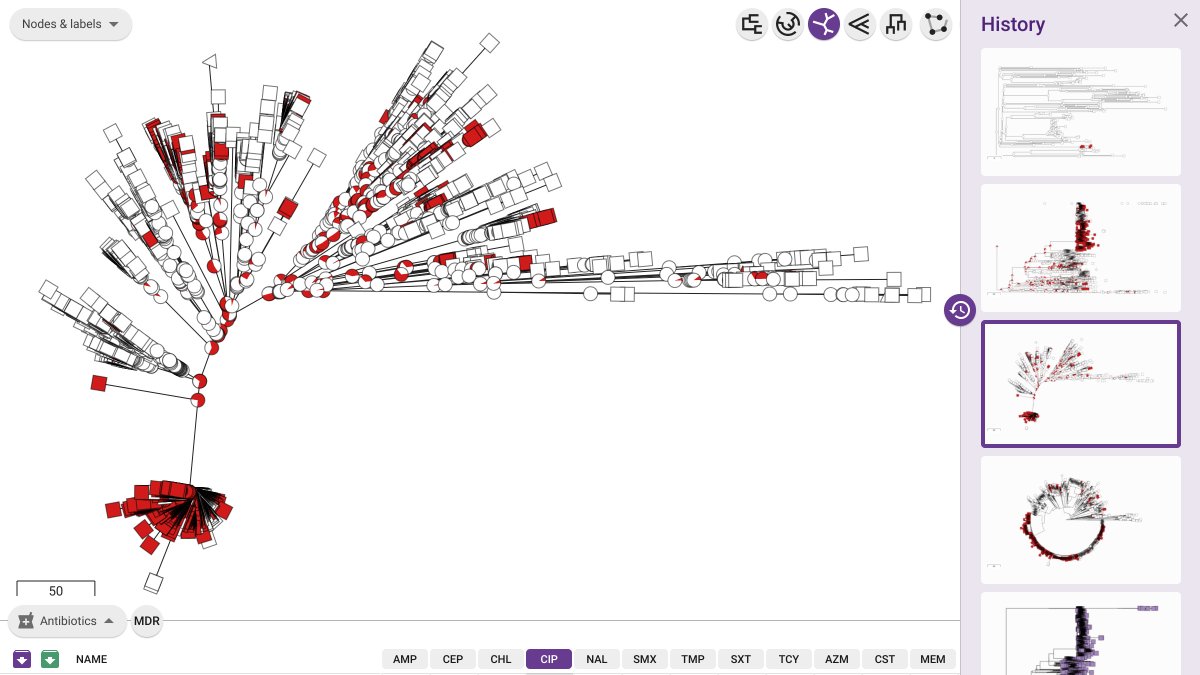Toggle the History panel clock button
The height and width of the screenshot is (675, 1200).
(x=960, y=310)
